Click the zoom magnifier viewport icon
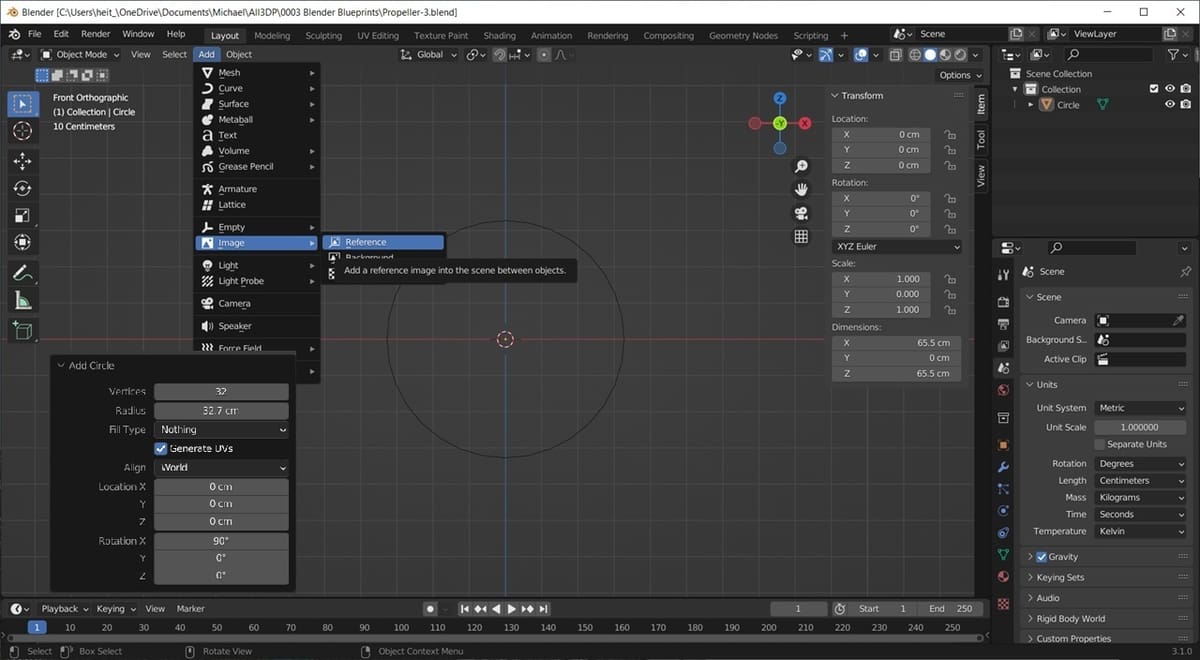The width and height of the screenshot is (1200, 660). pos(801,166)
